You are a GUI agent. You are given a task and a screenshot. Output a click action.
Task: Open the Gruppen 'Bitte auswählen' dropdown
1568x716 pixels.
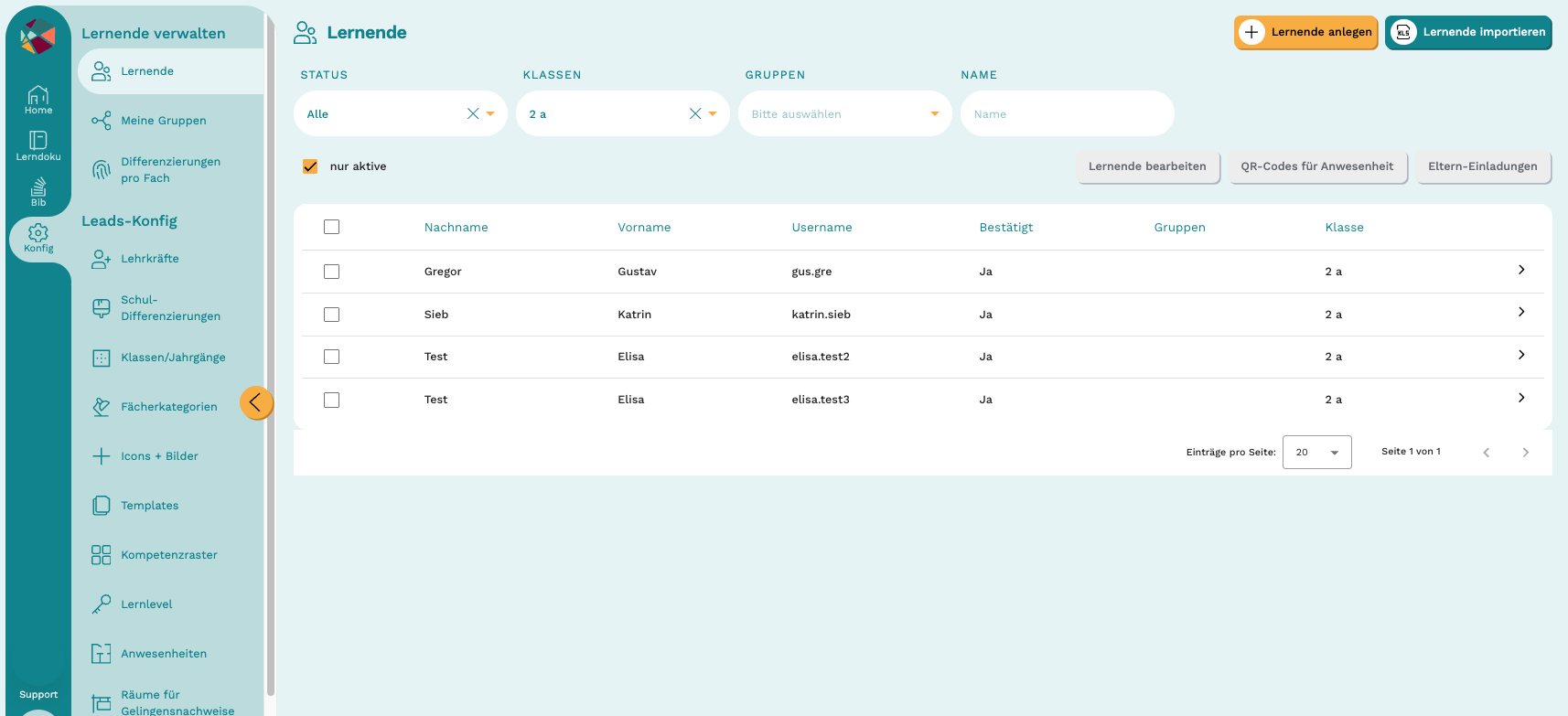click(x=845, y=113)
